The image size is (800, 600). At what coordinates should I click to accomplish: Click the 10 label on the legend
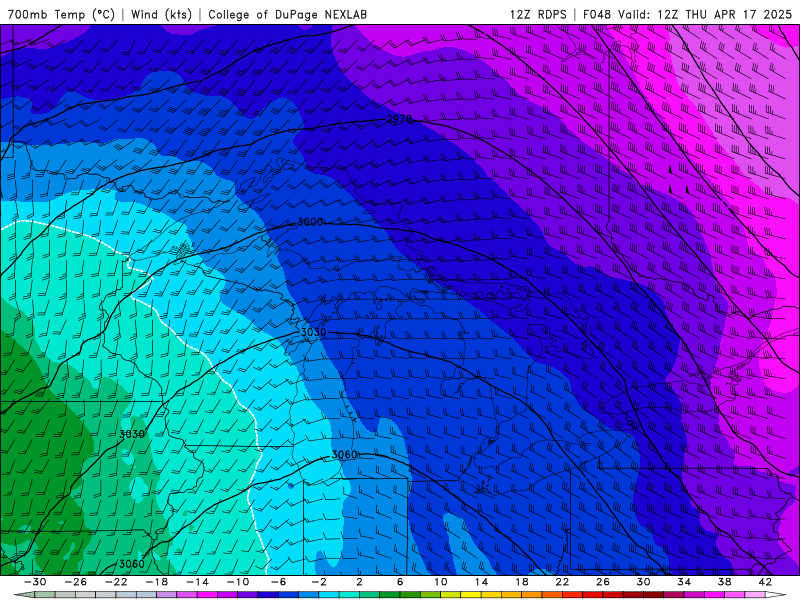[x=441, y=582]
